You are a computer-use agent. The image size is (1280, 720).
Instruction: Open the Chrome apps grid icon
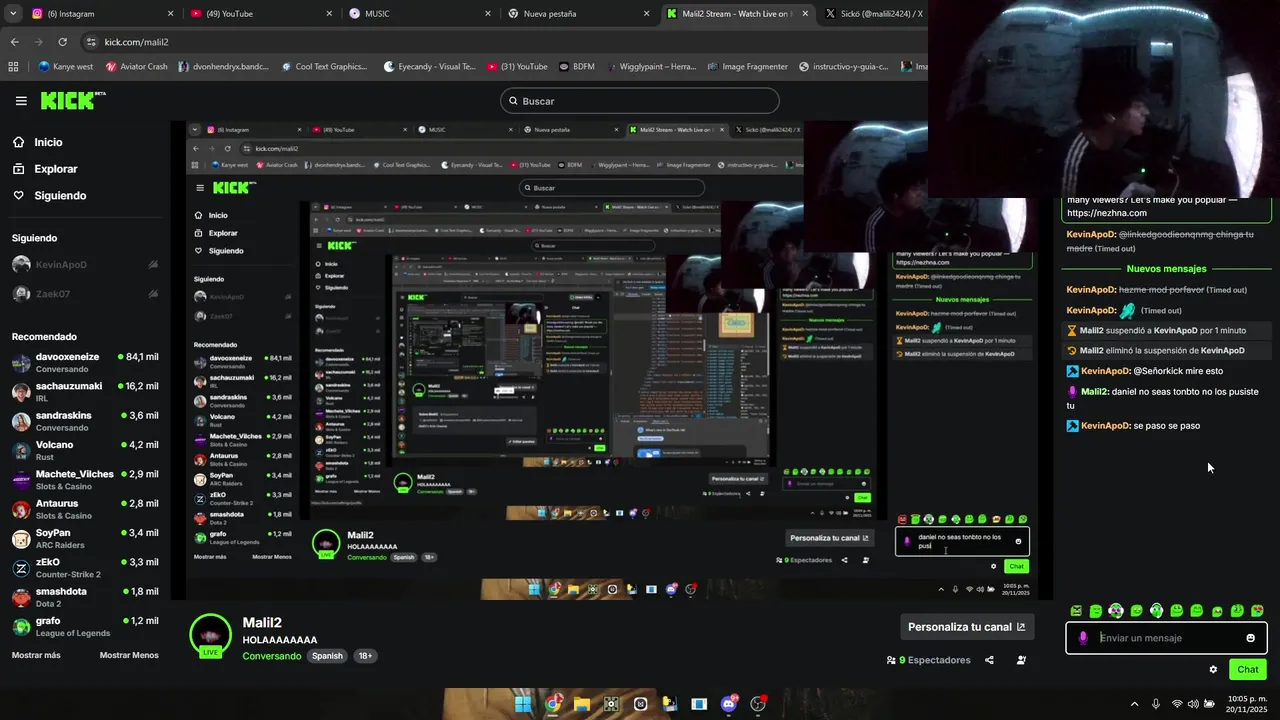coord(13,67)
